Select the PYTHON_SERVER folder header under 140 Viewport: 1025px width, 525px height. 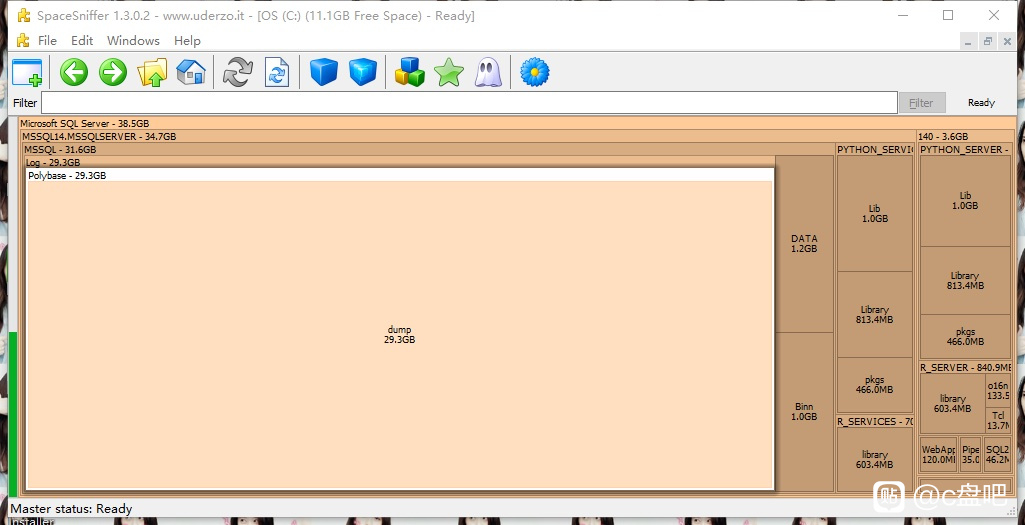pyautogui.click(x=966, y=150)
